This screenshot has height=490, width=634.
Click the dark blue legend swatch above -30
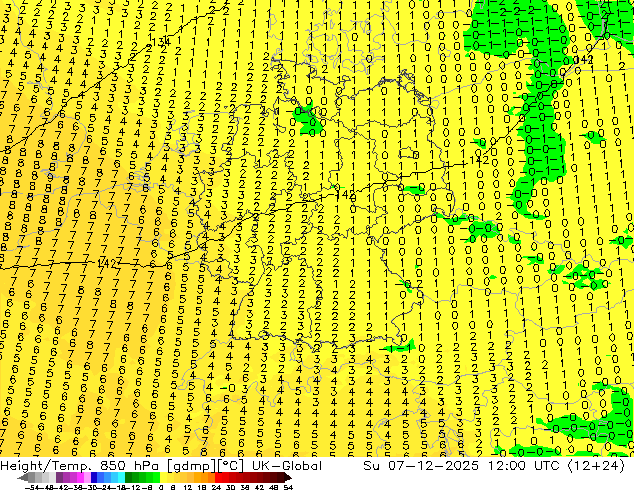(94, 478)
